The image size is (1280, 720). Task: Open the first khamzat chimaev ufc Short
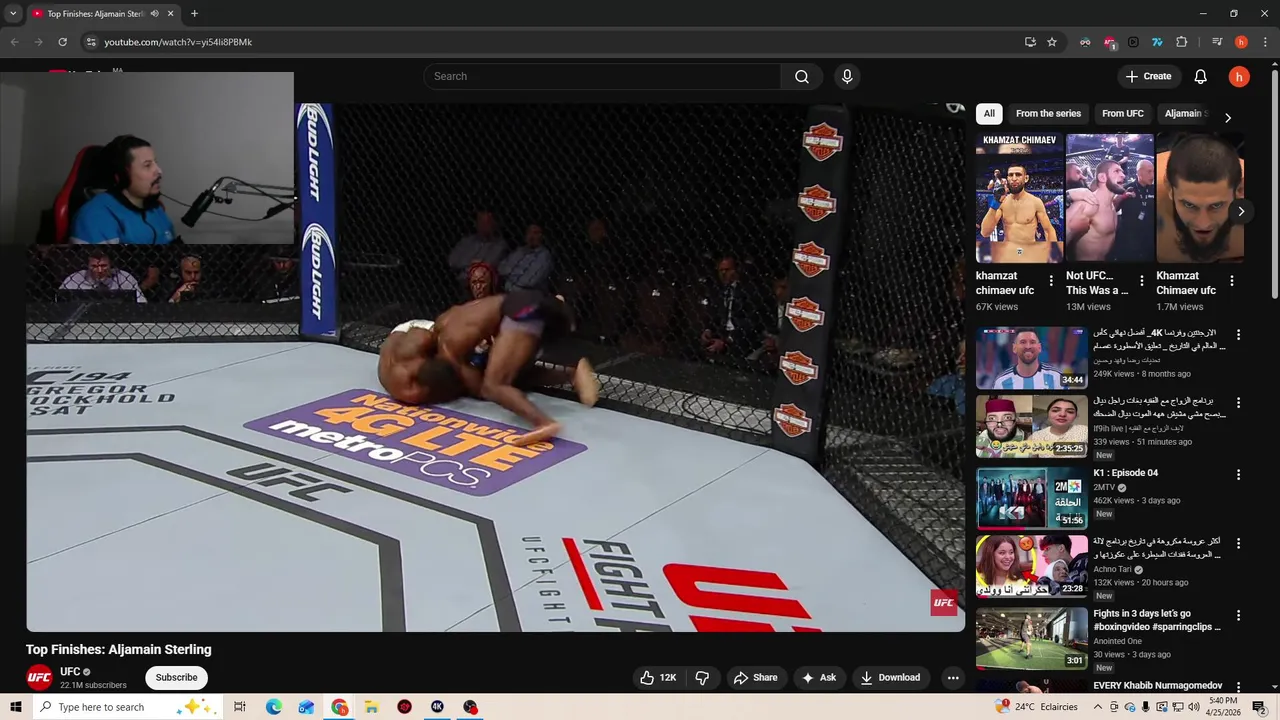(x=1019, y=198)
